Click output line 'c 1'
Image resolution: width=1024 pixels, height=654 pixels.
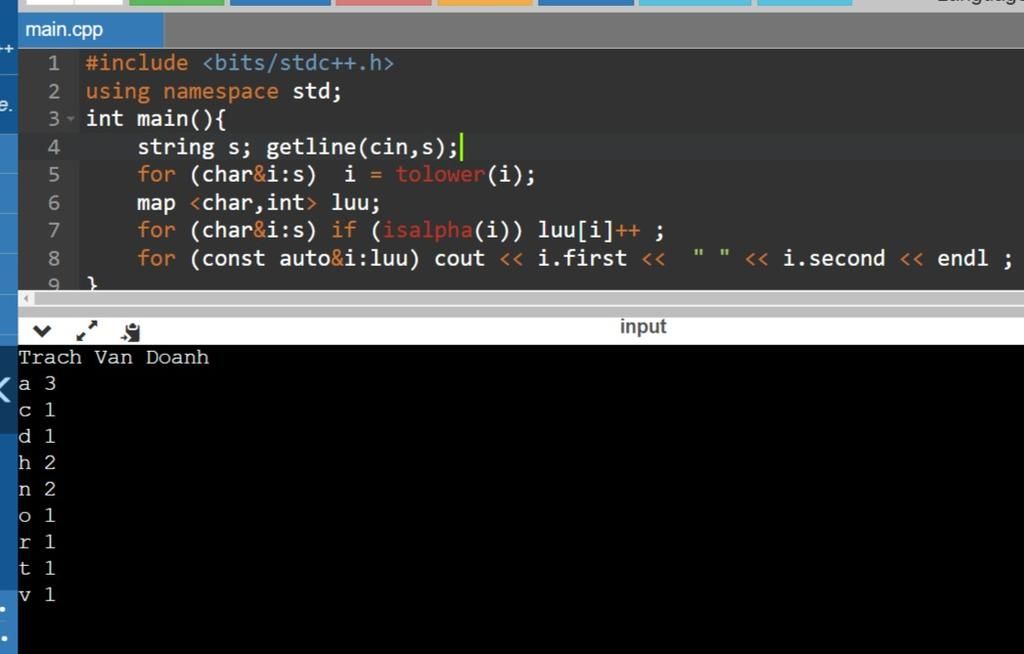37,410
